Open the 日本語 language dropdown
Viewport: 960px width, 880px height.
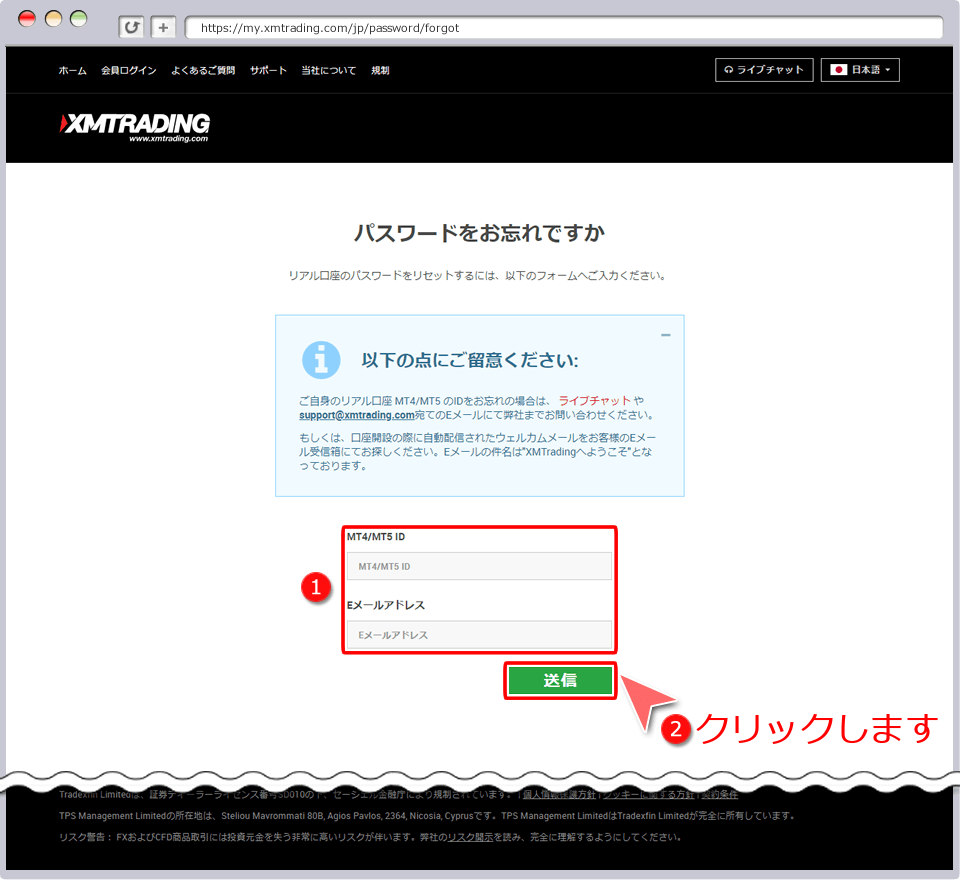coord(860,70)
